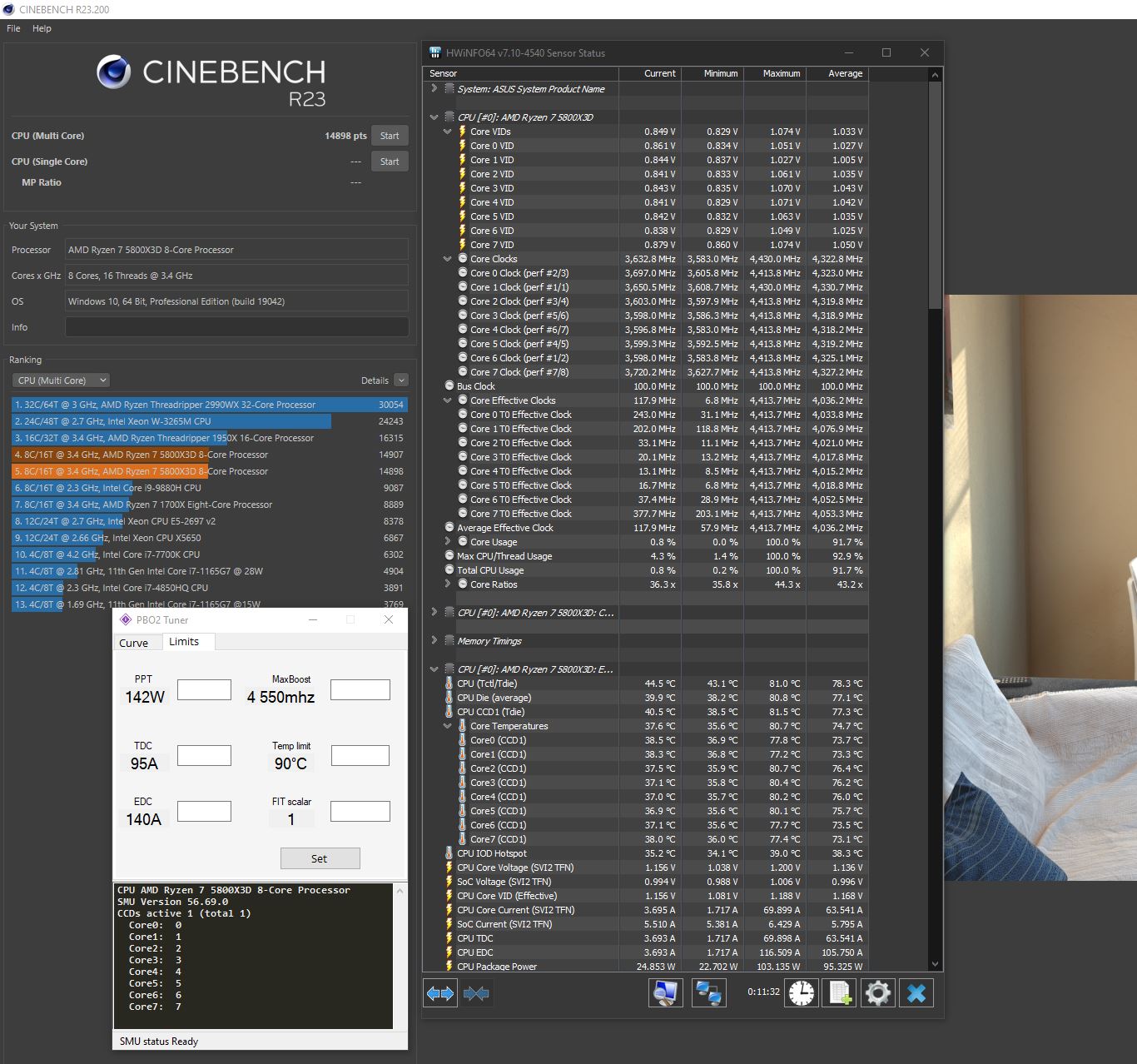This screenshot has width=1137, height=1064.
Task: Expand the Memory Timings group
Action: pyautogui.click(x=434, y=640)
